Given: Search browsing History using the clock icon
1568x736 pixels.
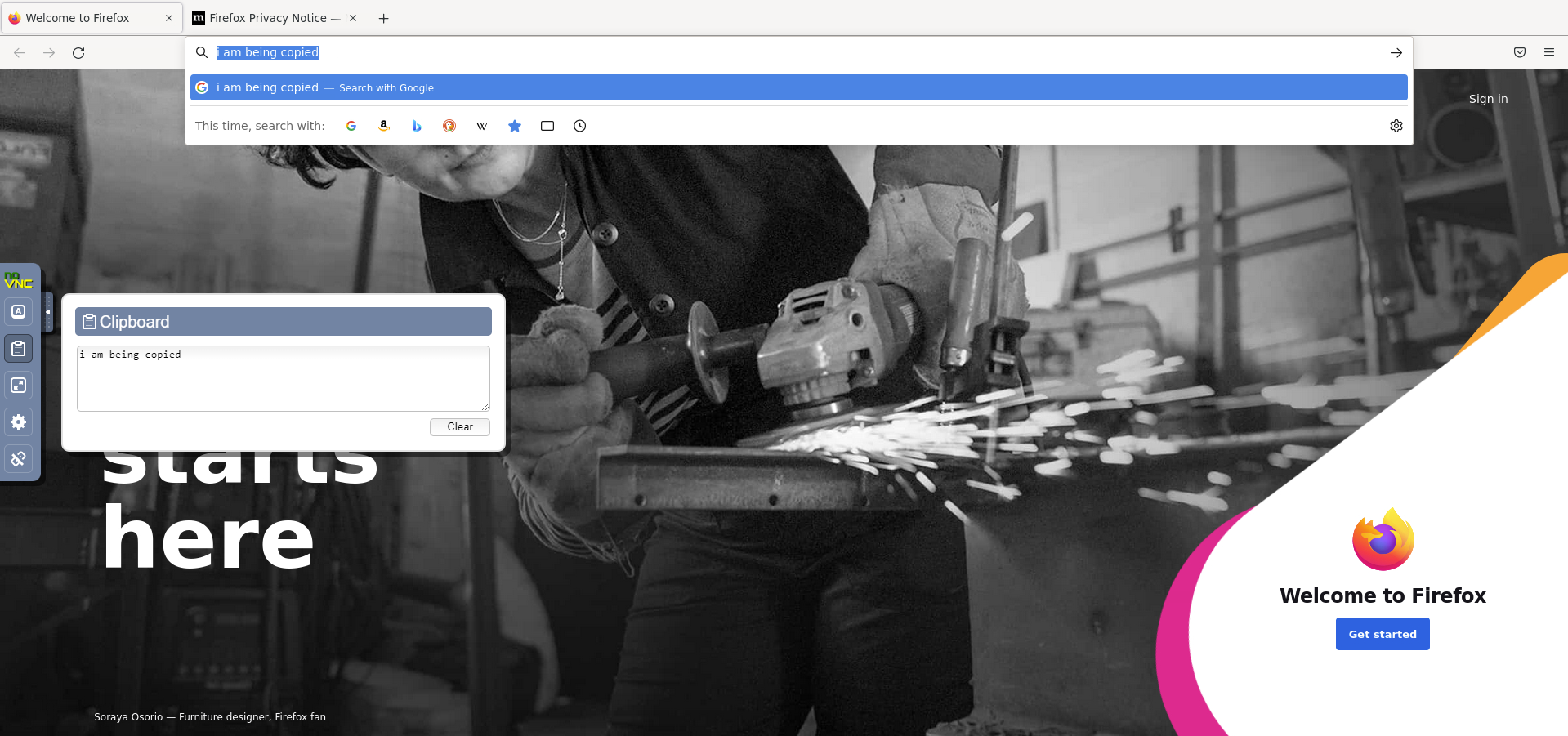Looking at the screenshot, I should (580, 126).
